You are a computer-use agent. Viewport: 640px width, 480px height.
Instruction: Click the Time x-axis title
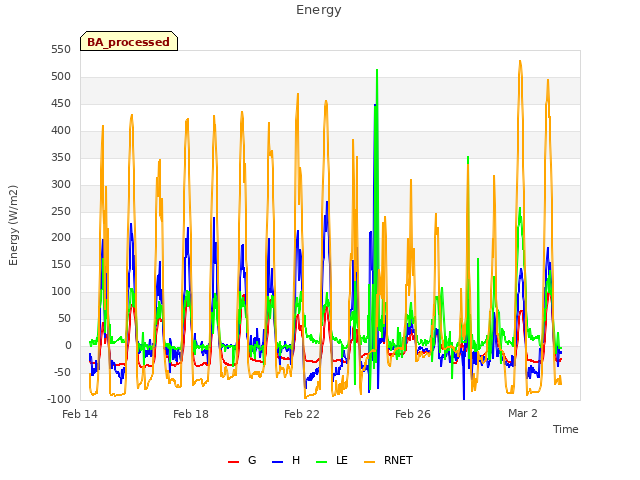click(x=565, y=429)
